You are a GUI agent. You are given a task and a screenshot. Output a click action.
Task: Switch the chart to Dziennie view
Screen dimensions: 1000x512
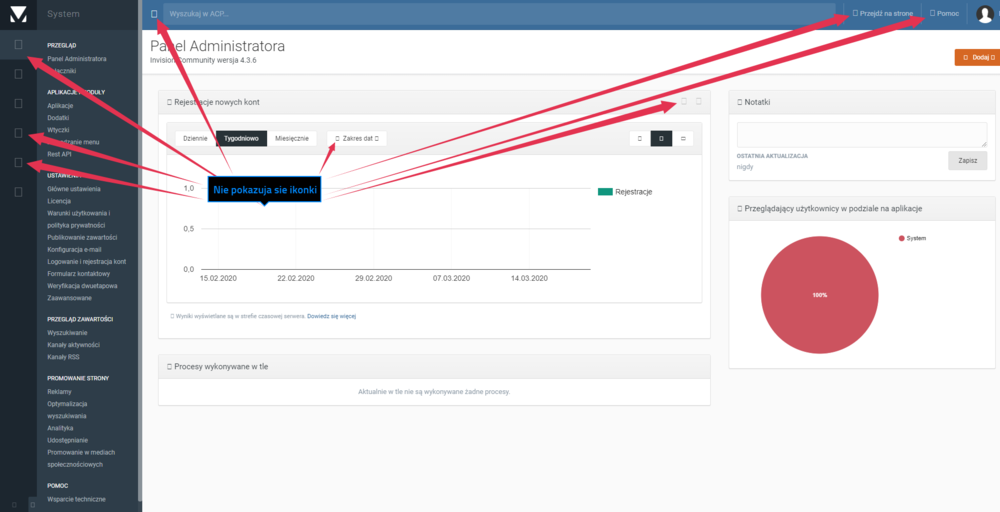pyautogui.click(x=195, y=138)
